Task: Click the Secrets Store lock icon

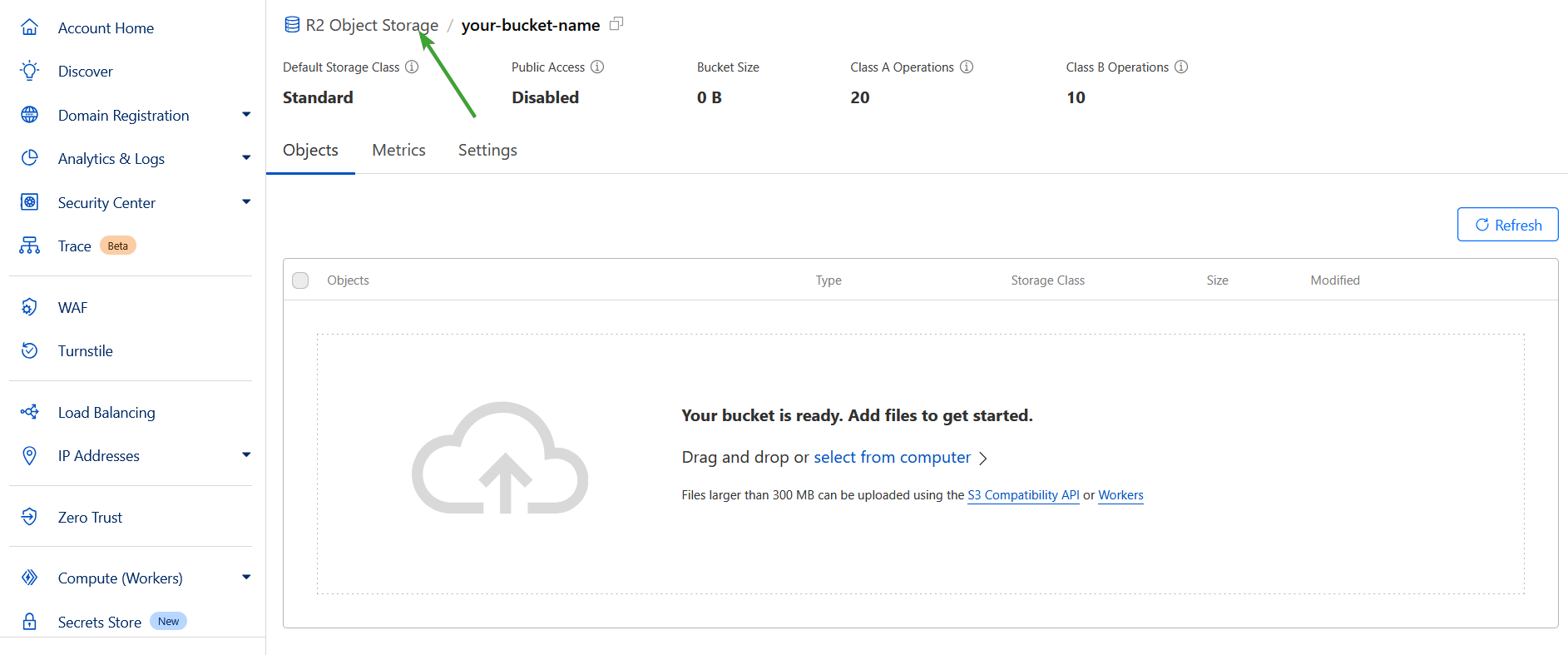Action: [x=29, y=622]
